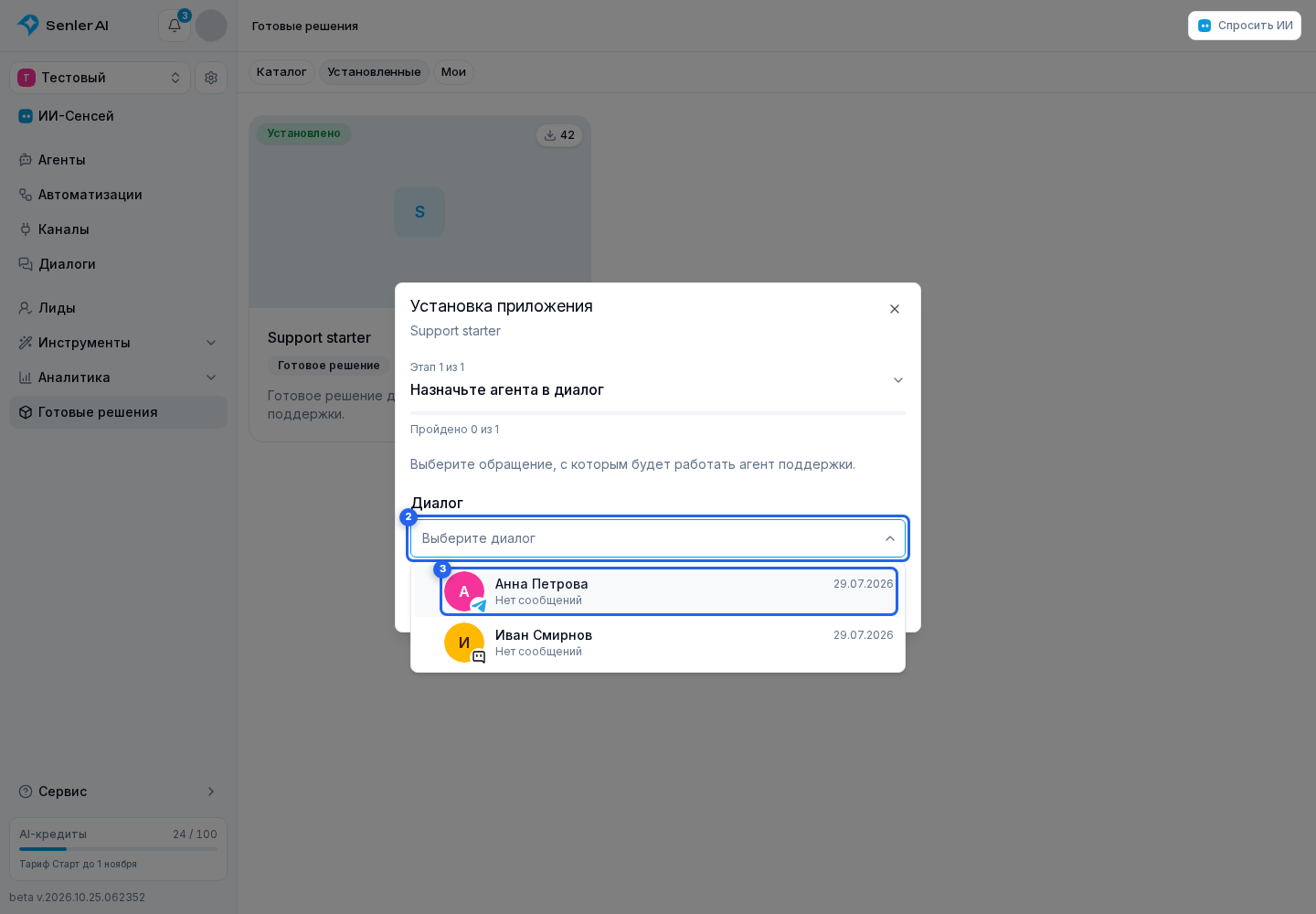Open the notifications bell
The image size is (1316, 914).
pos(175,26)
